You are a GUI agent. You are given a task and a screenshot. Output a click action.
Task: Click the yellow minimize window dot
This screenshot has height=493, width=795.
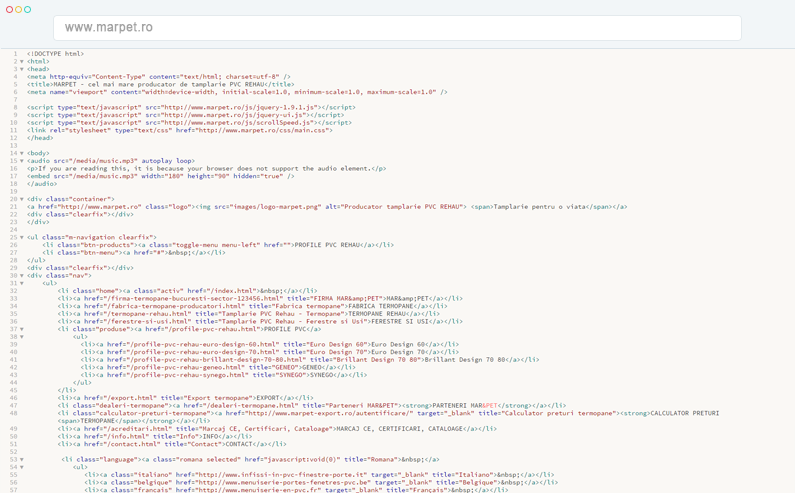pyautogui.click(x=18, y=10)
